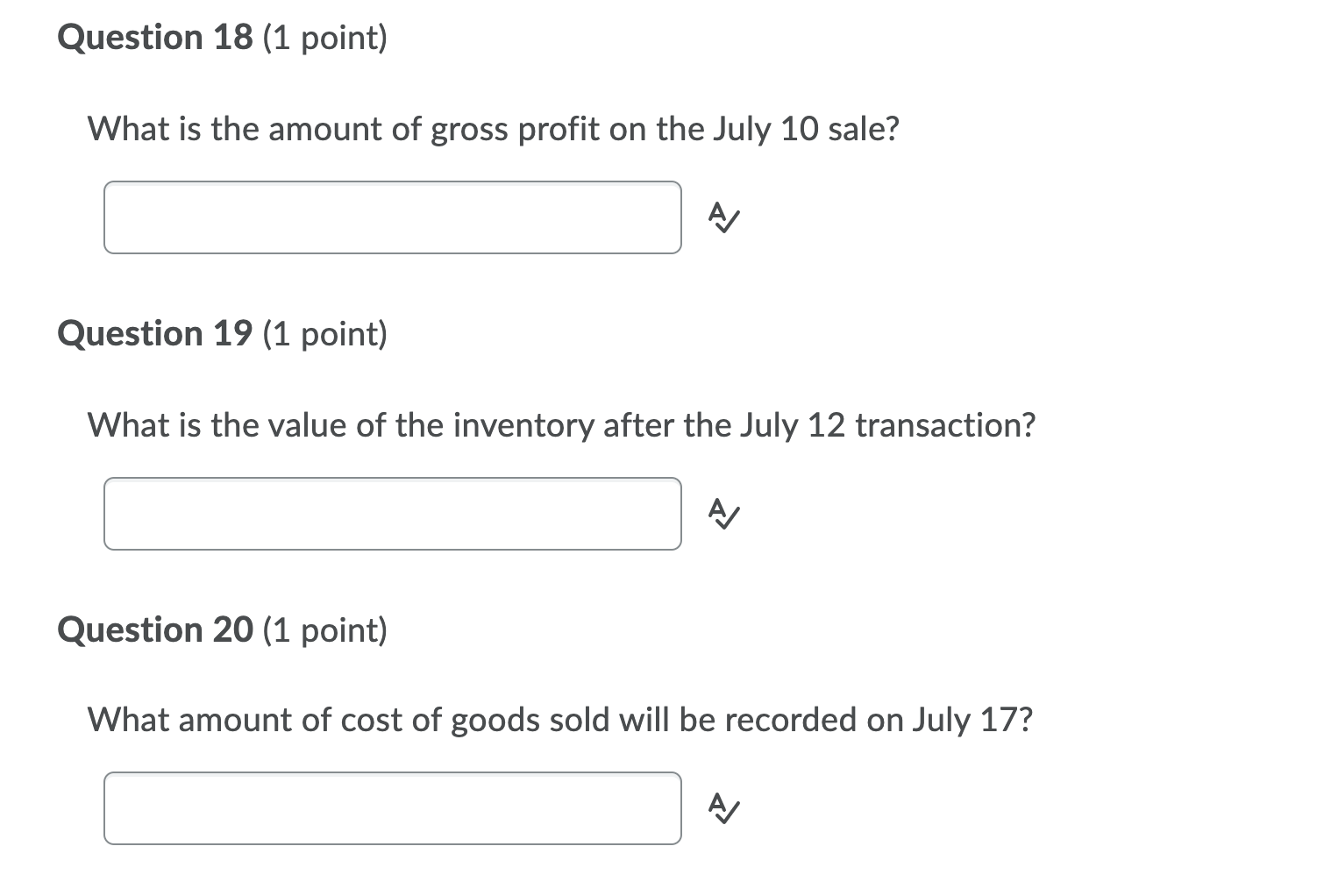Click the cost of goods sold question text
1324x896 pixels.
[x=560, y=720]
